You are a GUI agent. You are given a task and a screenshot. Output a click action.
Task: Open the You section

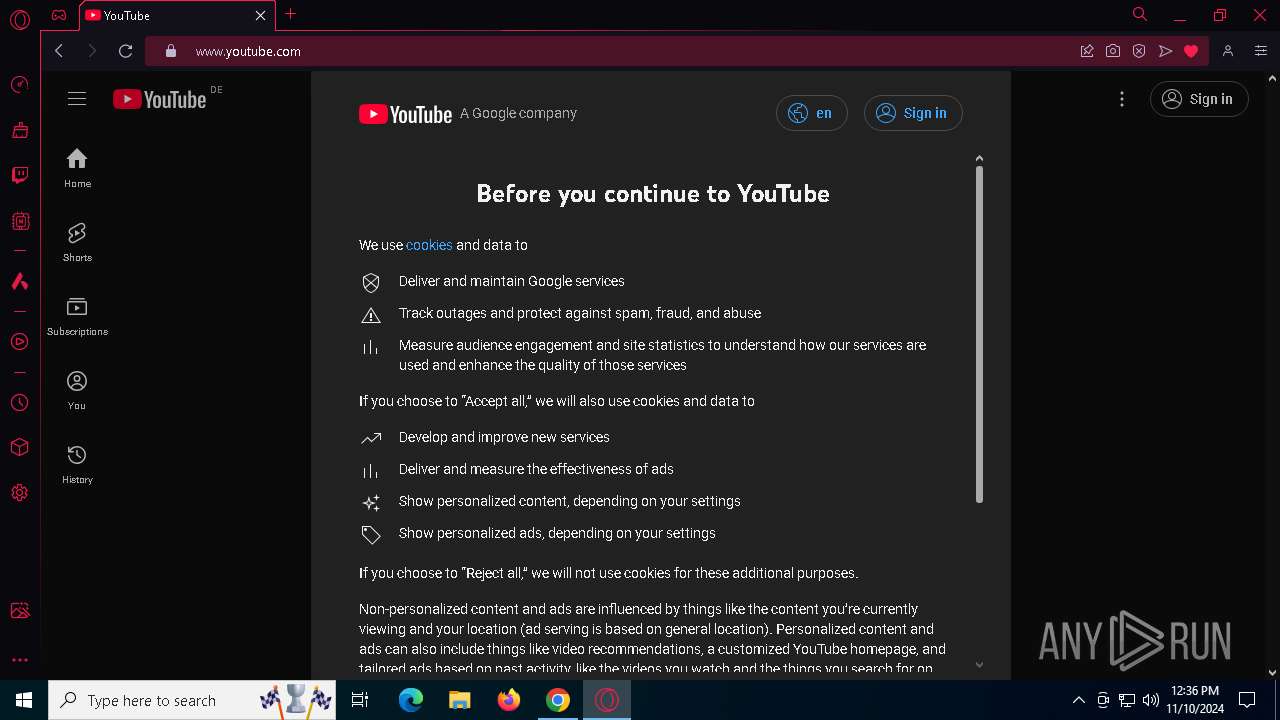77,390
